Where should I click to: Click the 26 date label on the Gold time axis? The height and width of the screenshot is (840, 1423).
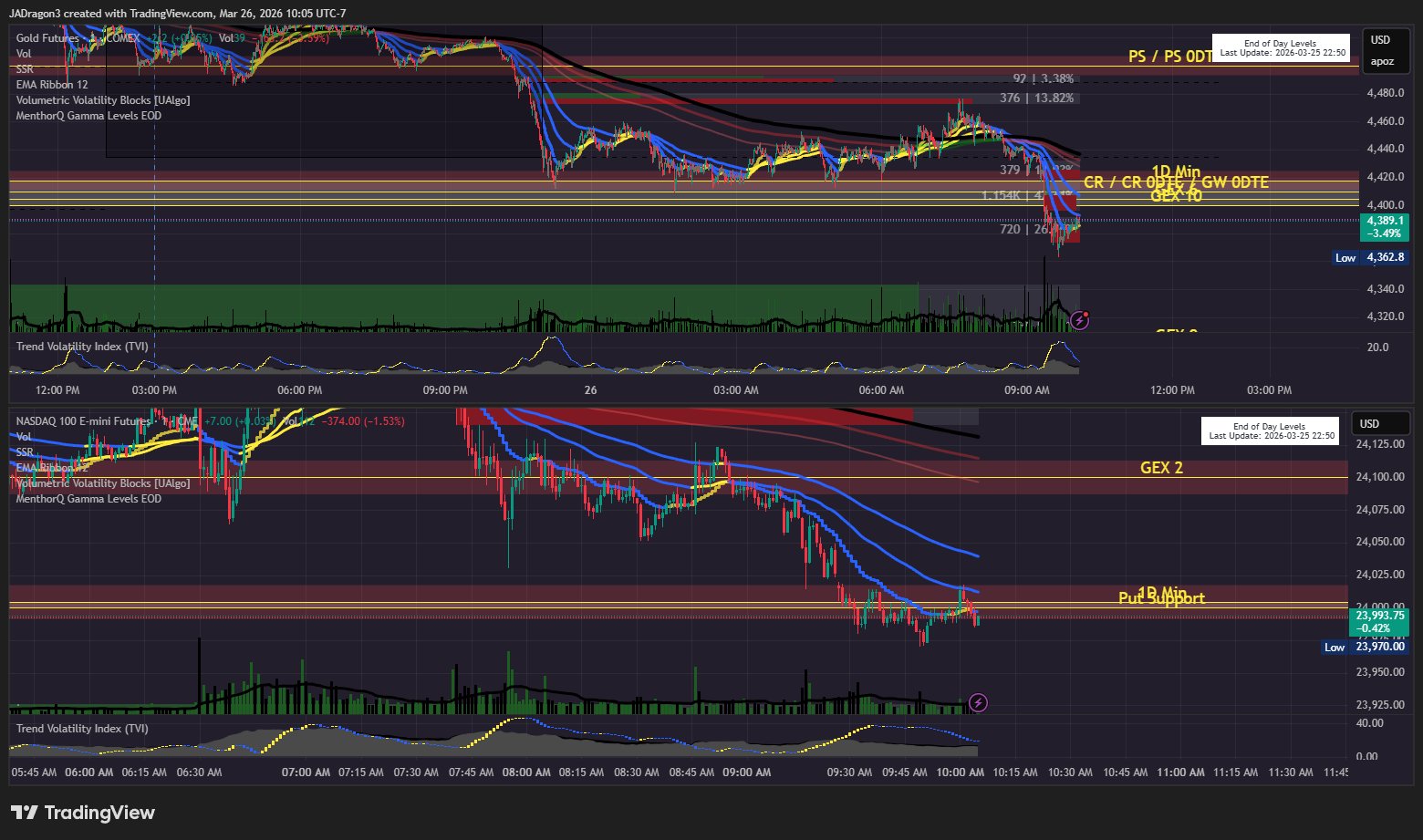[591, 390]
